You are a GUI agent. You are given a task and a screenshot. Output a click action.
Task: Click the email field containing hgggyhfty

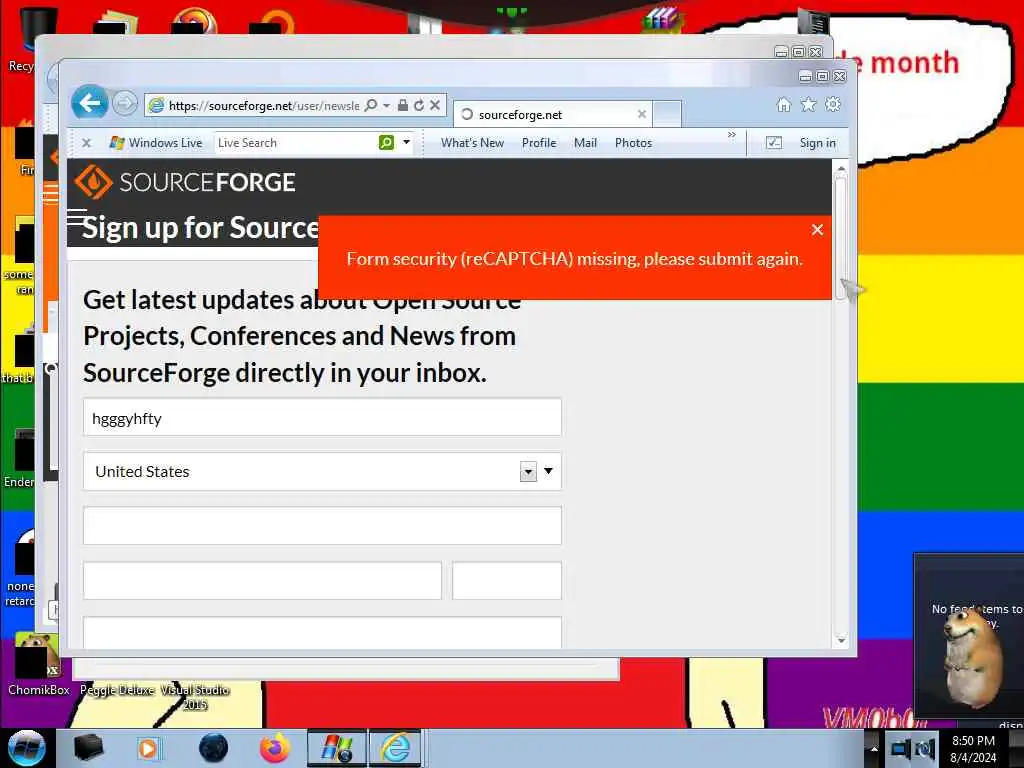[x=322, y=417]
